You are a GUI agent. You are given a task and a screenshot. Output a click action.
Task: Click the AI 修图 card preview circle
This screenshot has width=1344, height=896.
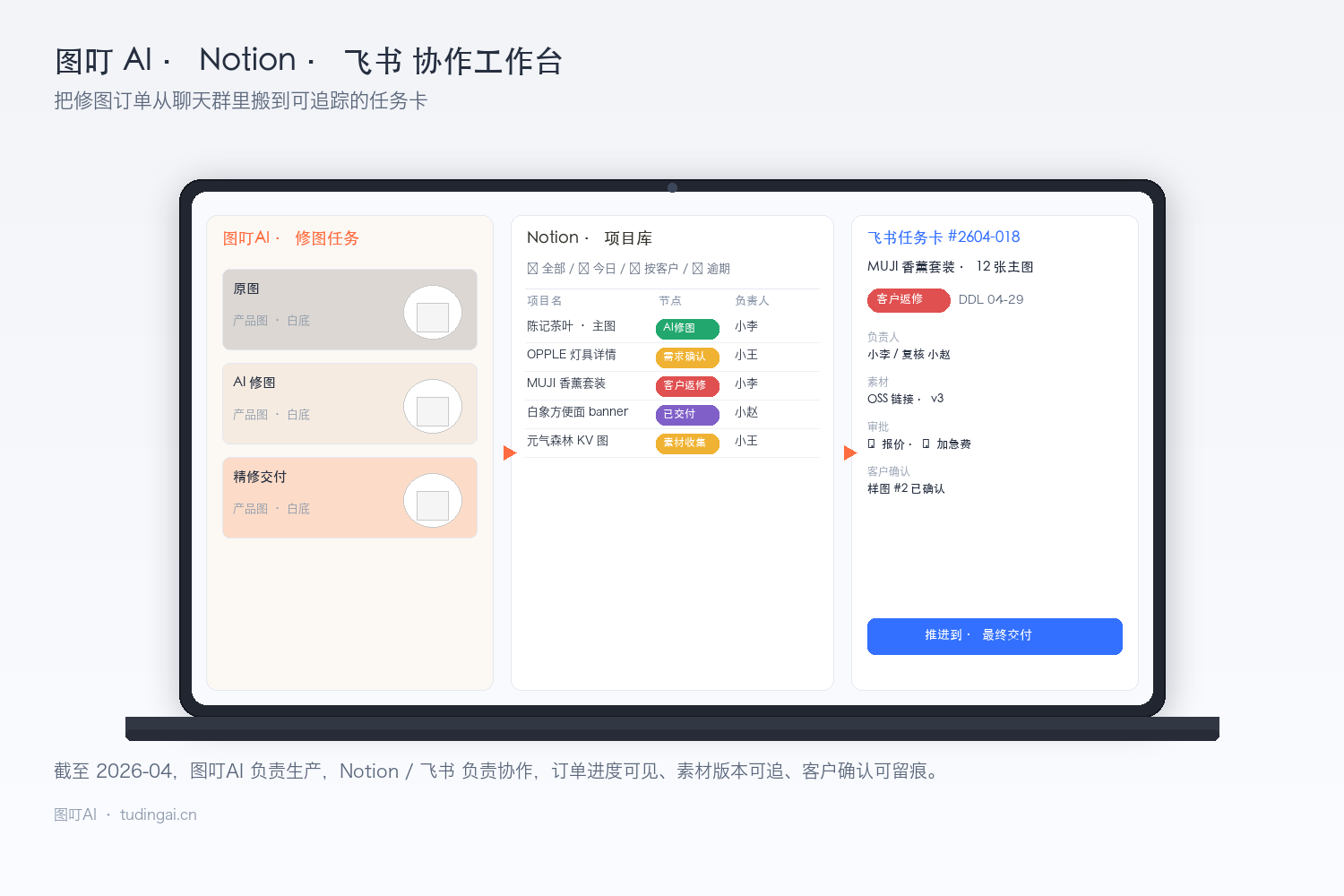pos(433,408)
